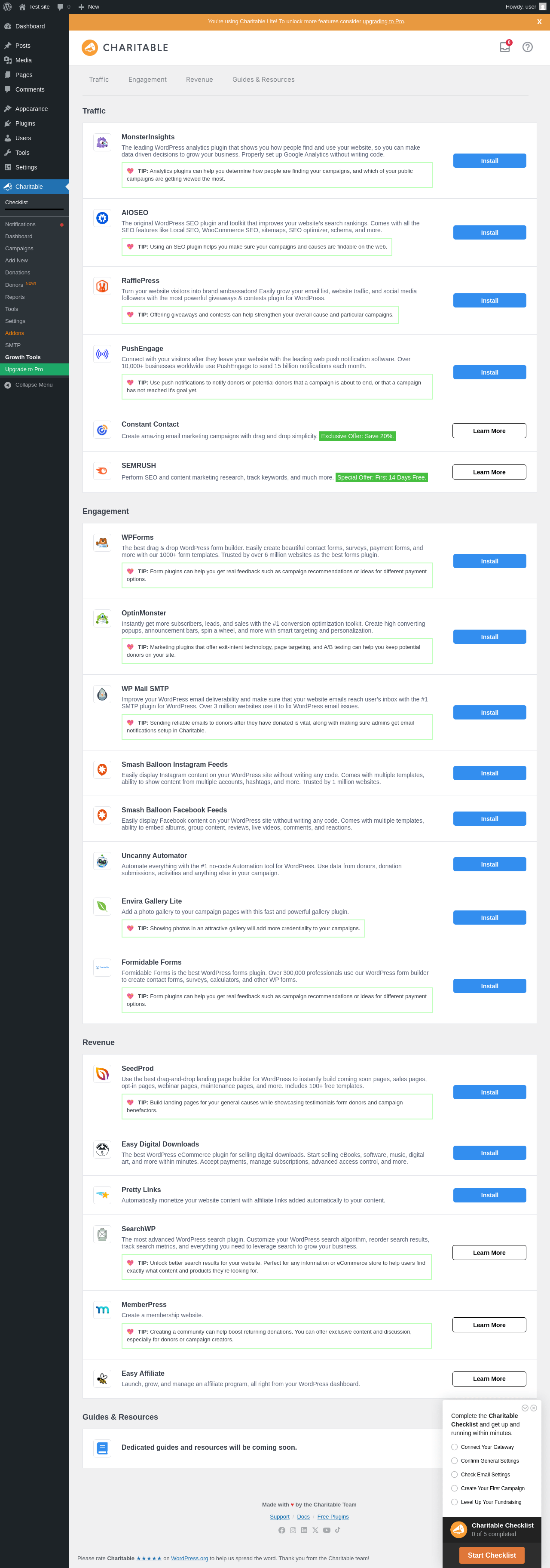550x1568 pixels.
Task: Expand the New content menu in admin bar
Action: (x=89, y=7)
